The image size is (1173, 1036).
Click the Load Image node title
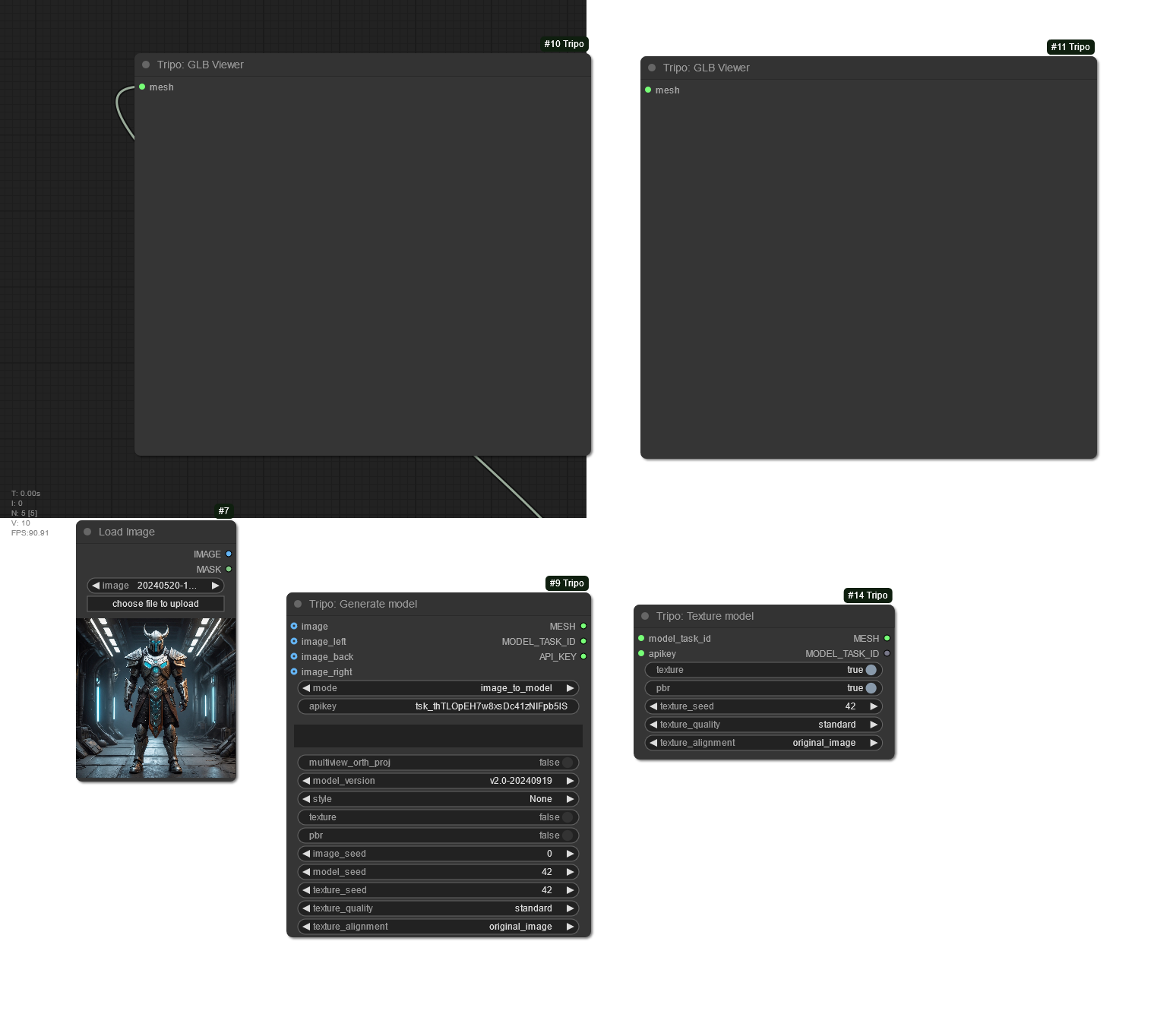pyautogui.click(x=127, y=532)
